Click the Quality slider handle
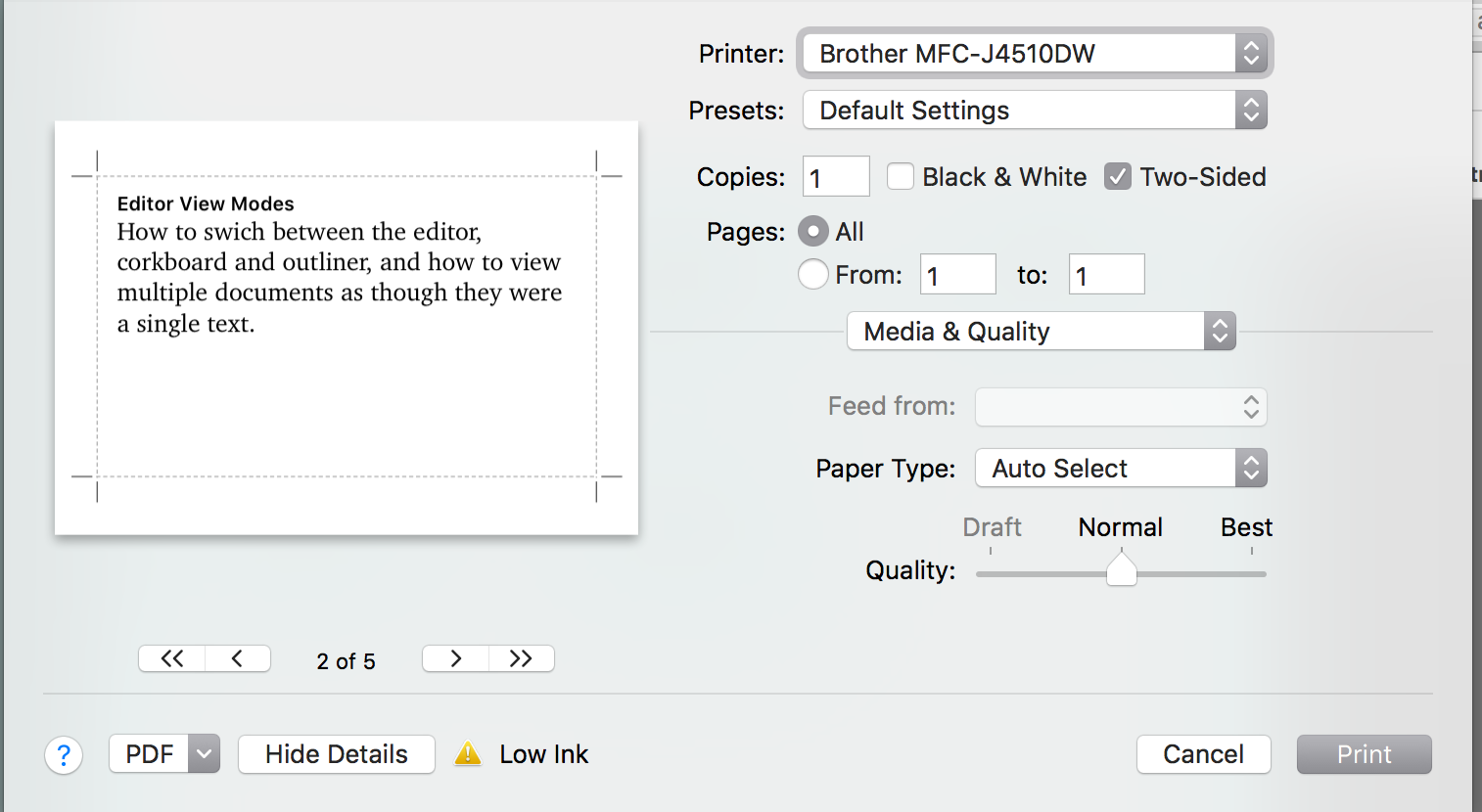 1122,570
